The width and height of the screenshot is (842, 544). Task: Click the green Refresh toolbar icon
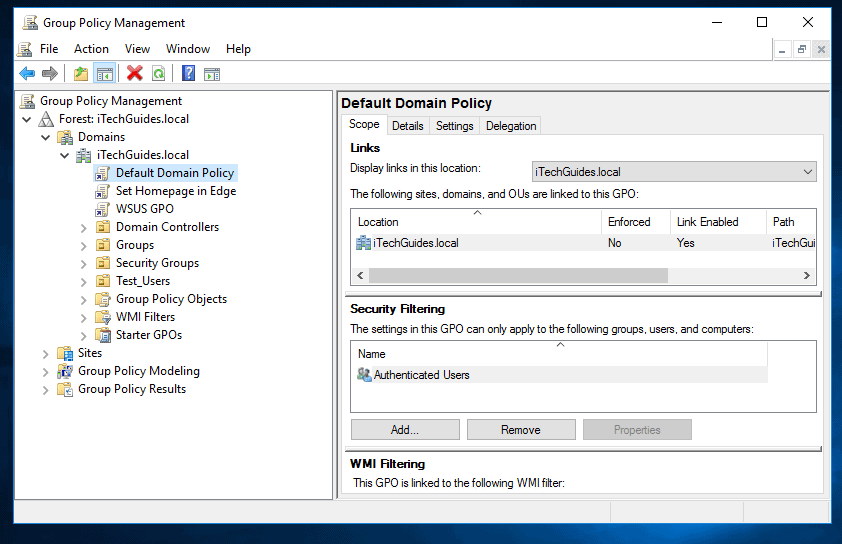click(x=158, y=73)
